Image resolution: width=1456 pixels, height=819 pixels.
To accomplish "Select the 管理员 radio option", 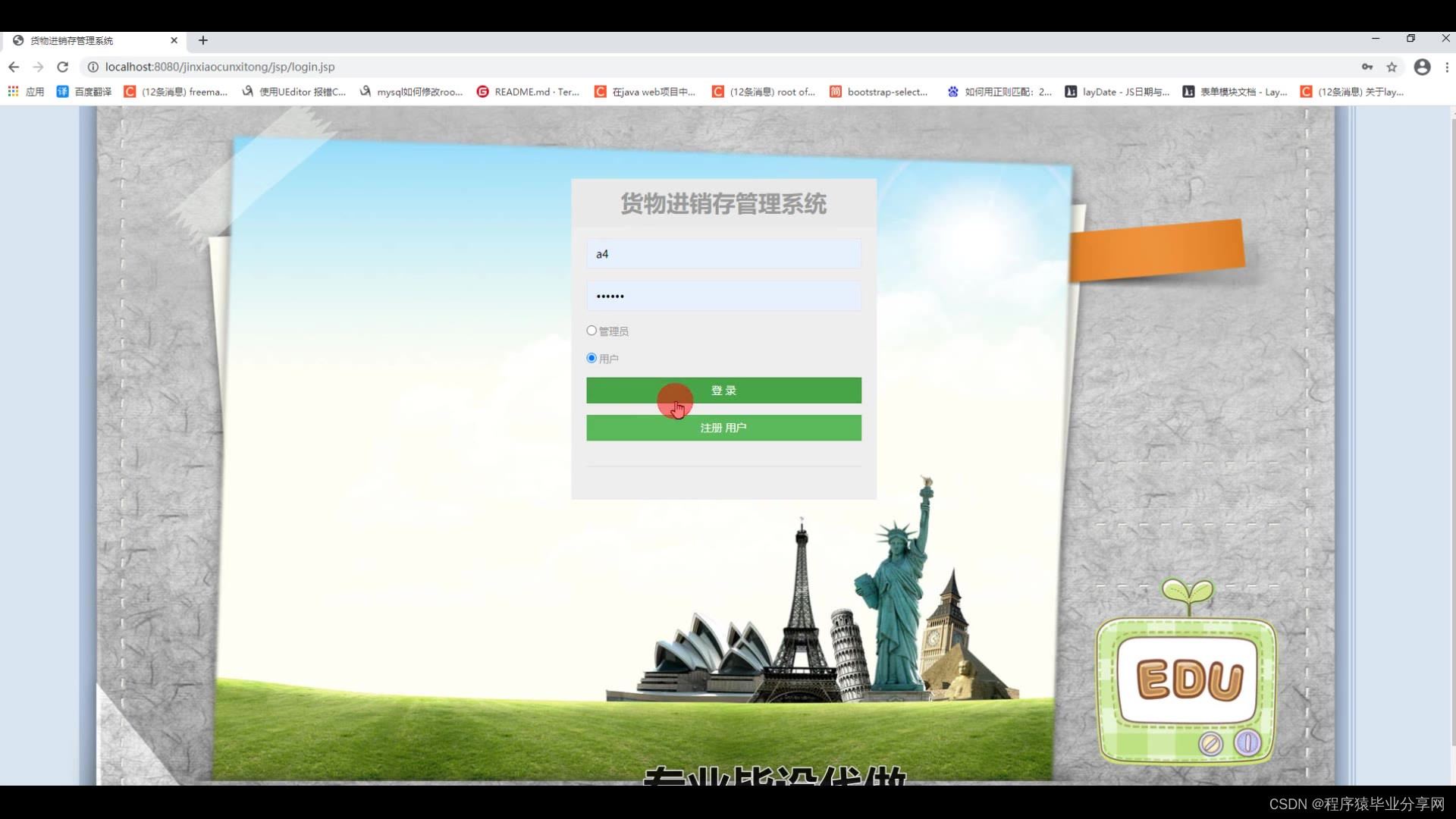I will (591, 331).
